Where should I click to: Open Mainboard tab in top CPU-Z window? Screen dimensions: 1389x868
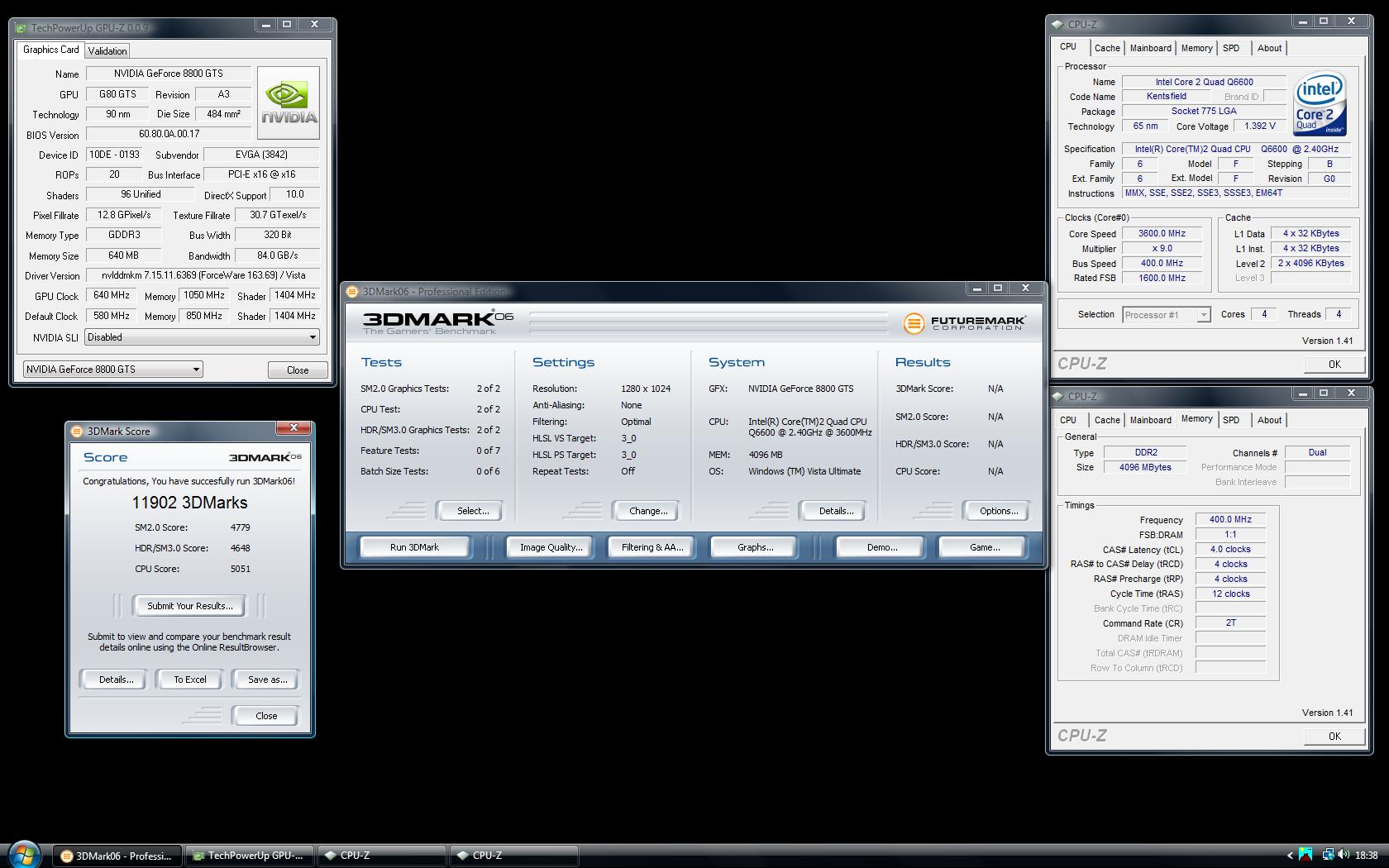coord(1151,48)
